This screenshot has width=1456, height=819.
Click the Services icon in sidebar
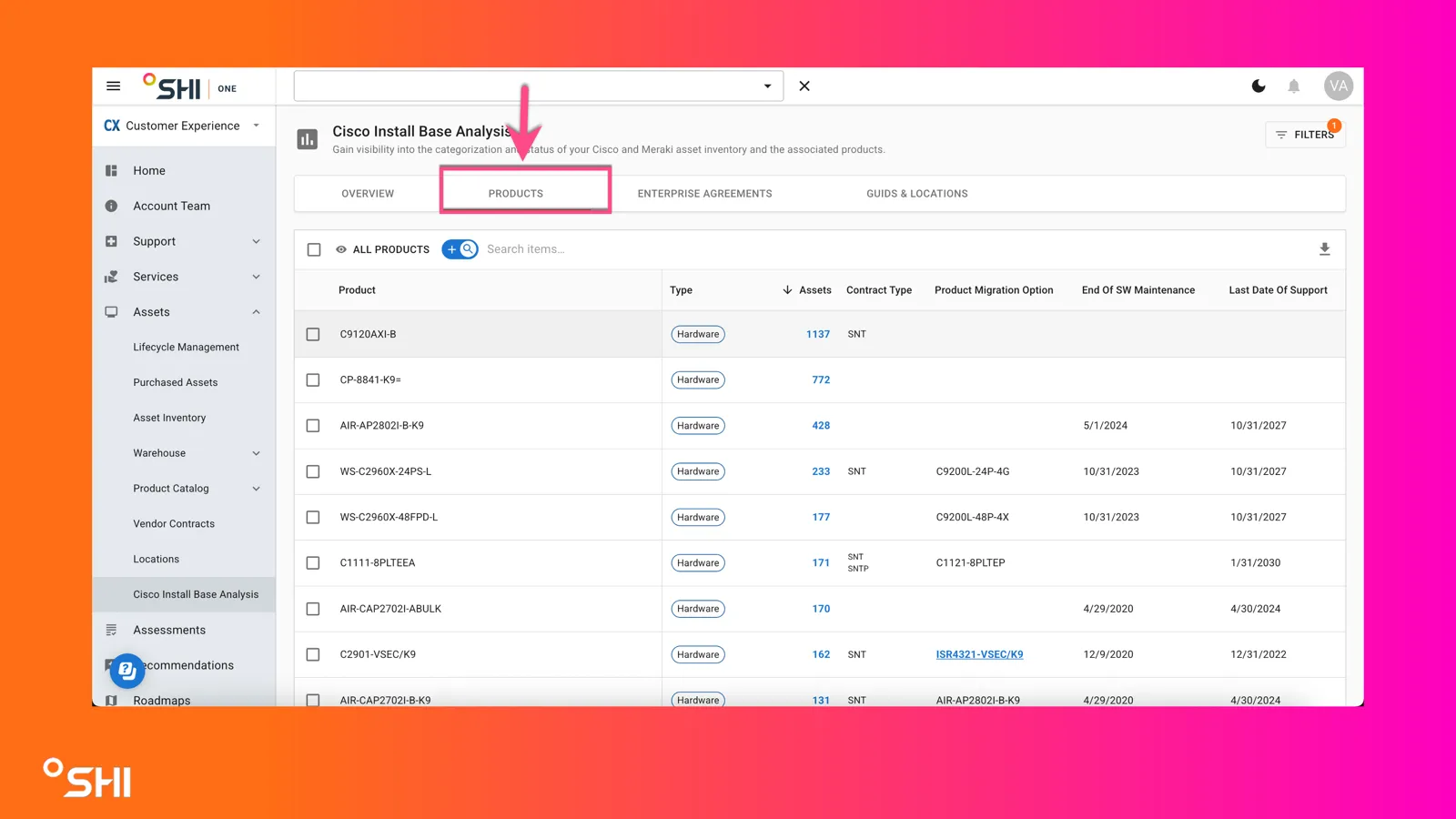(111, 277)
